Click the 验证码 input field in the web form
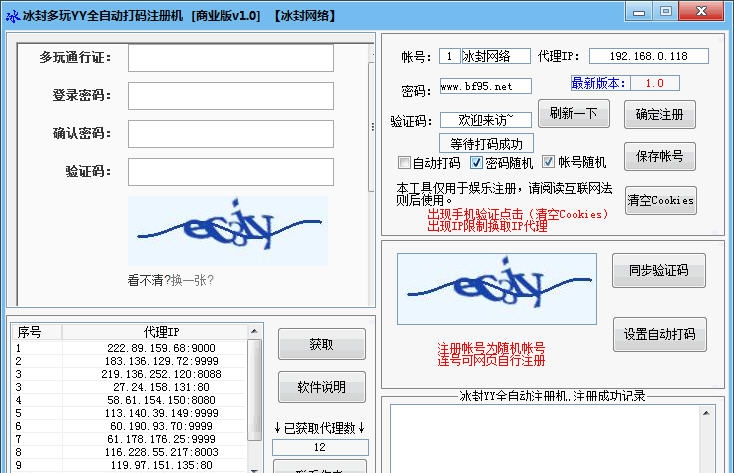The image size is (734, 473). (231, 172)
